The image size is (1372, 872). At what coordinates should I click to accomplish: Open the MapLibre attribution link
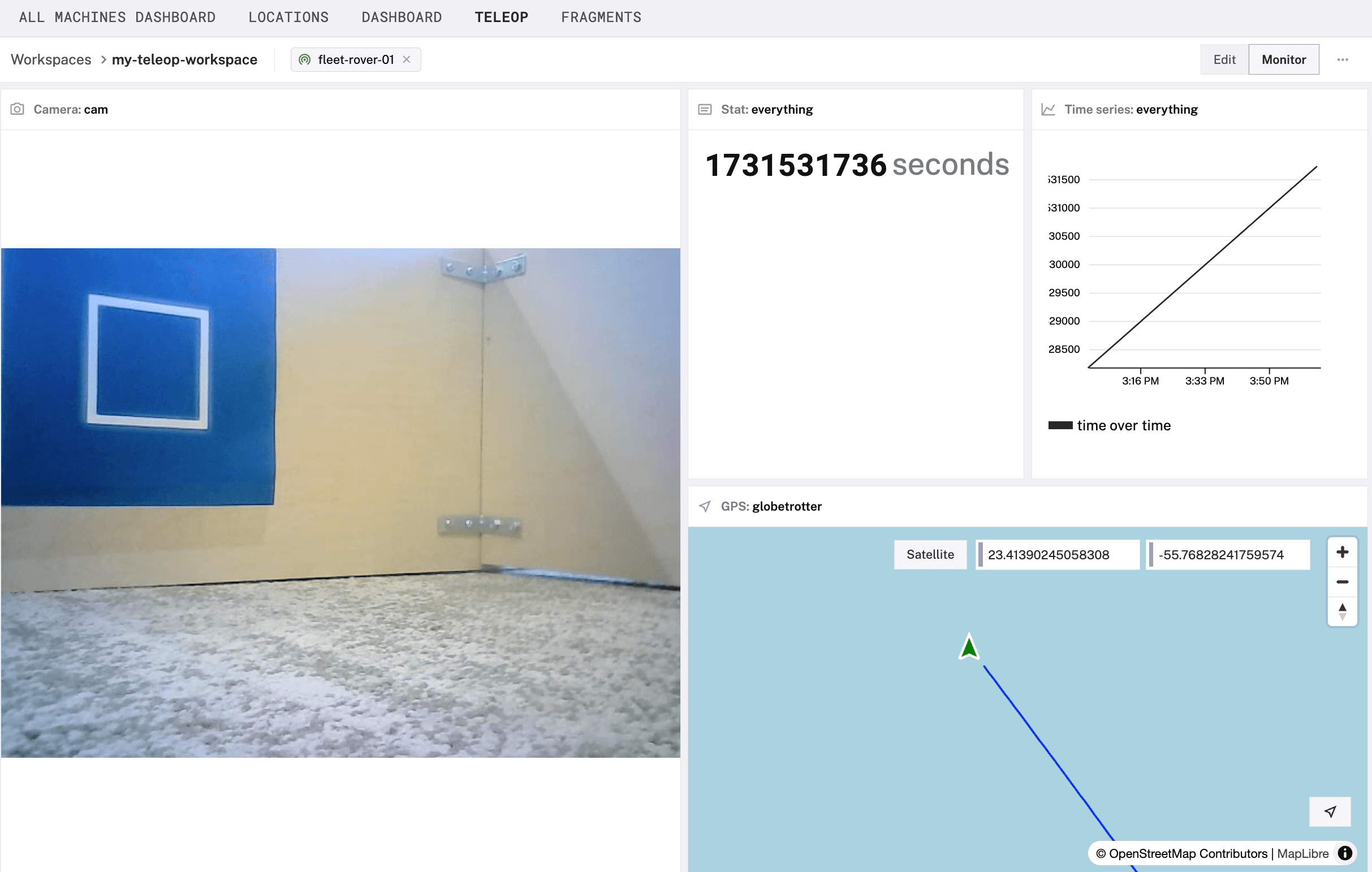point(1302,853)
